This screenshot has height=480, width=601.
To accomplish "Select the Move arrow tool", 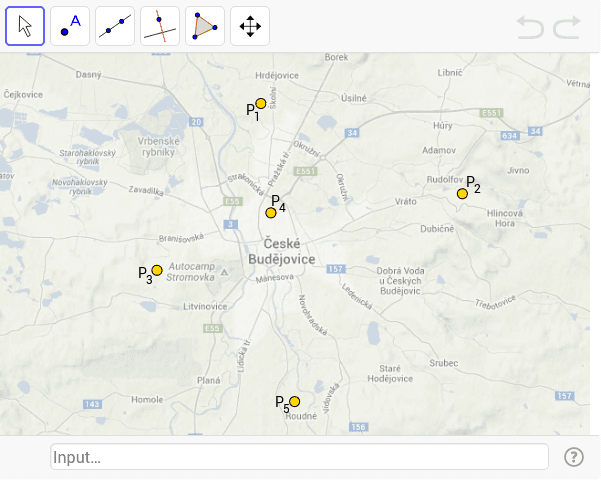I will click(x=25, y=26).
